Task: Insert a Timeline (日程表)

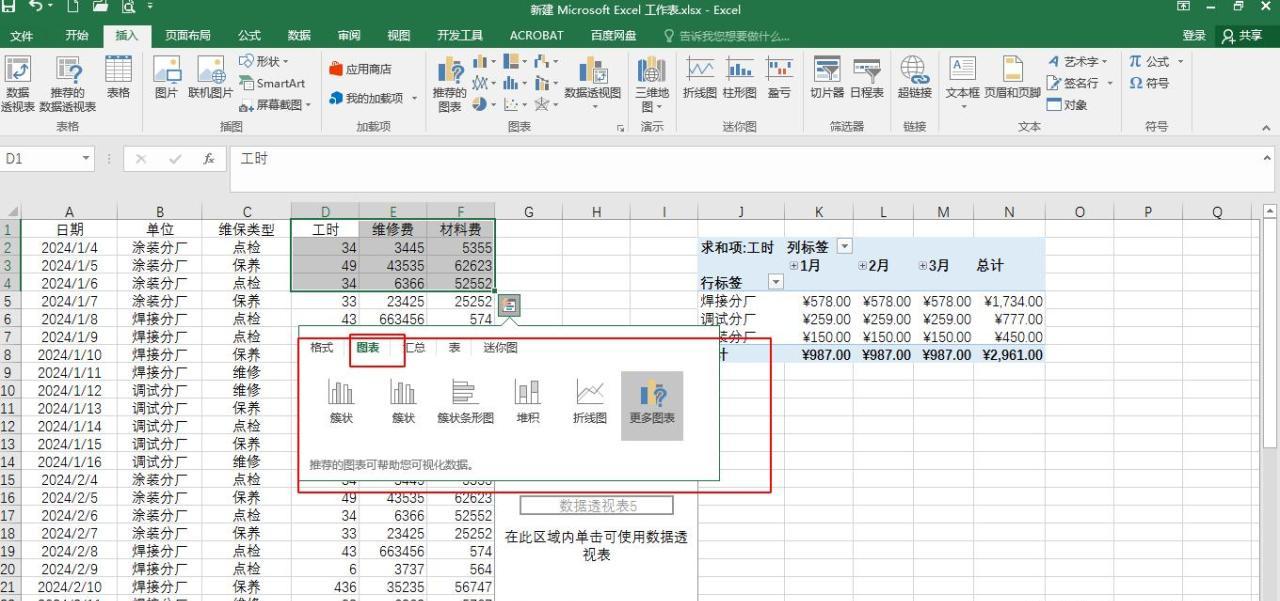Action: click(867, 78)
